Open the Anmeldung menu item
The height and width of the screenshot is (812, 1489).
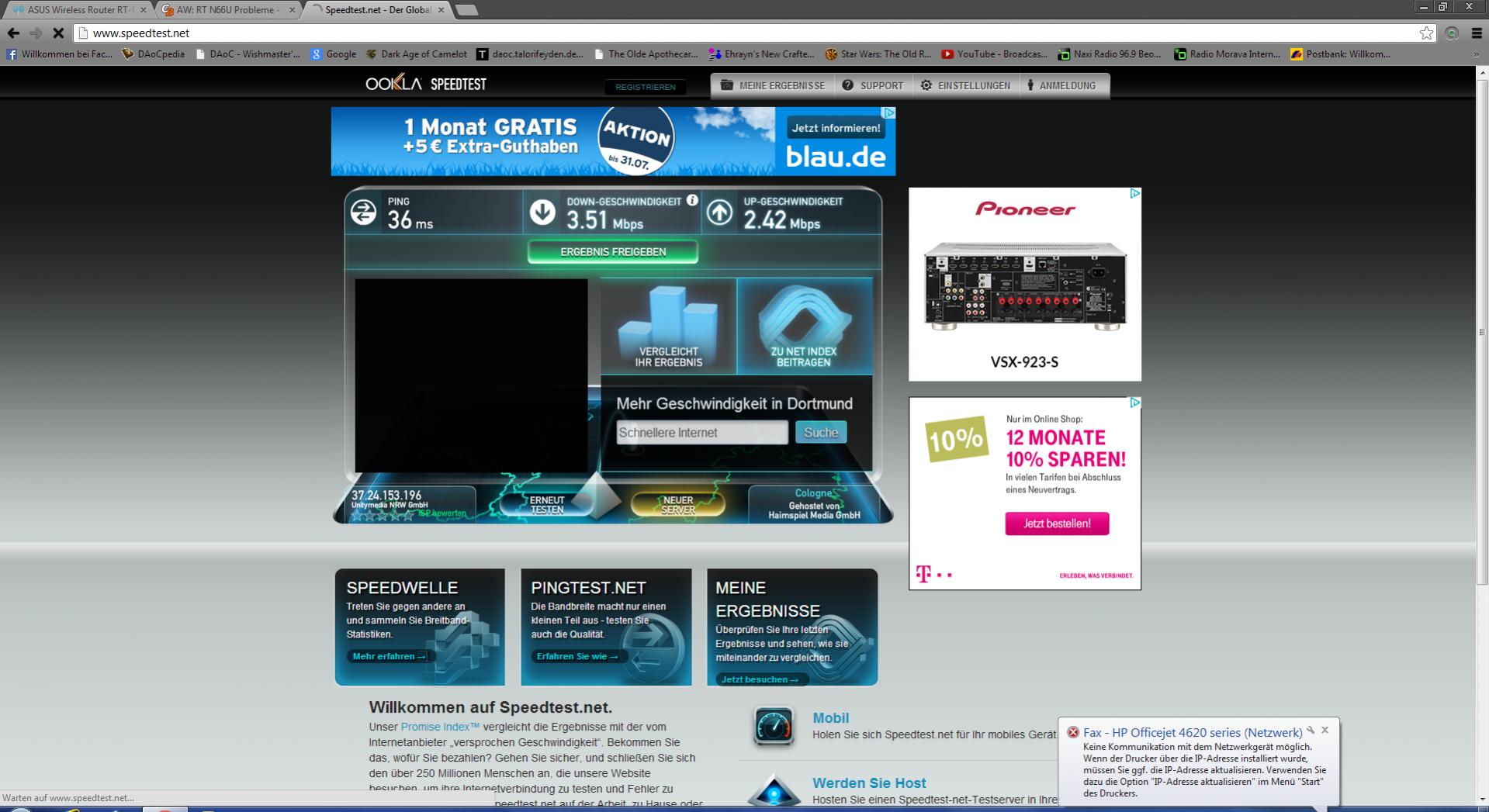click(1061, 85)
